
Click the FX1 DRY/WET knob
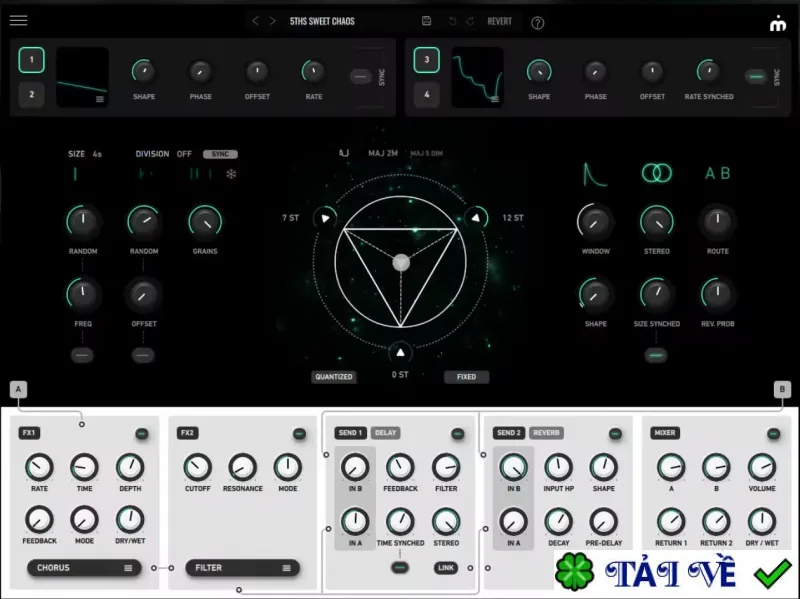130,519
